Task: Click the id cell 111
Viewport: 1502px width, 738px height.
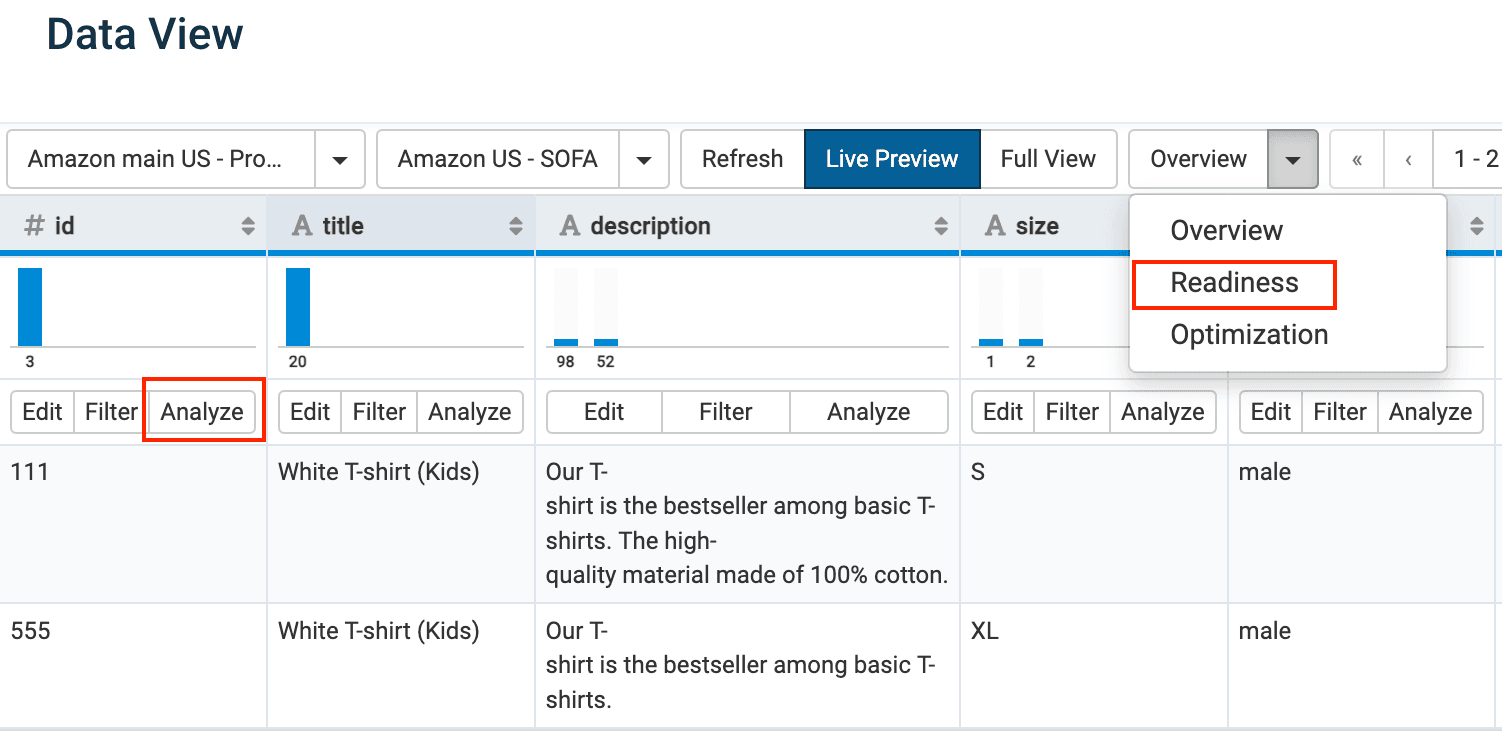Action: [x=133, y=524]
